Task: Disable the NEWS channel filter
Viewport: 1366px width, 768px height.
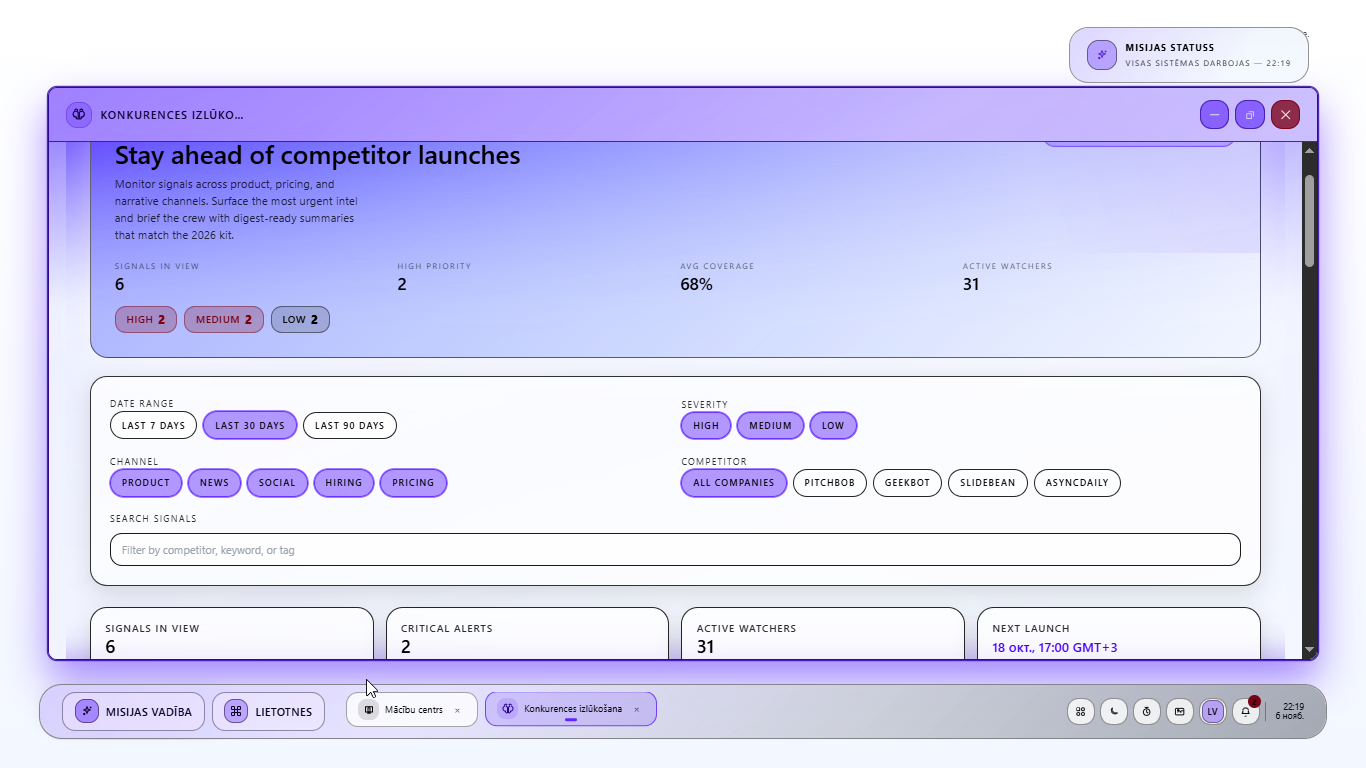Action: 214,483
